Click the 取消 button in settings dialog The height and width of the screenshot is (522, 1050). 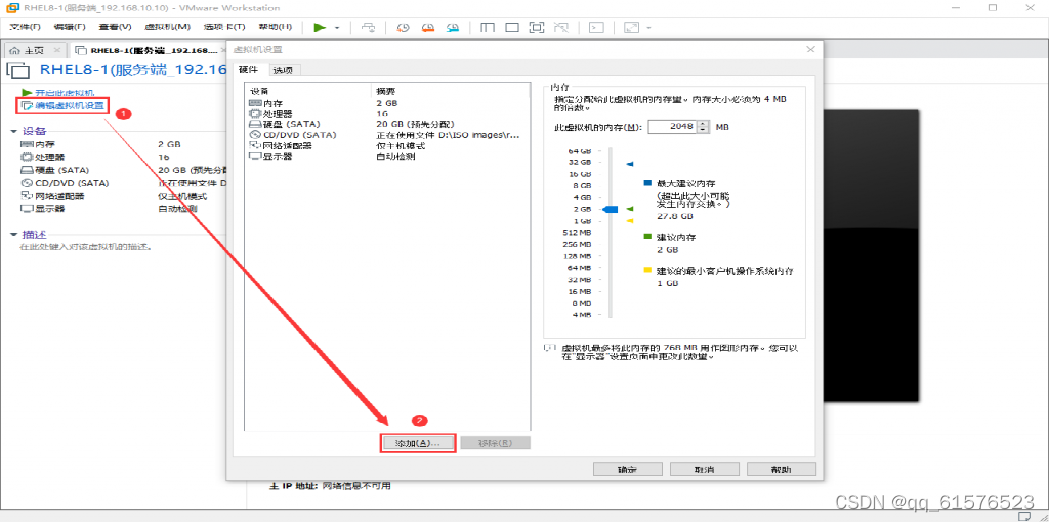coord(704,469)
